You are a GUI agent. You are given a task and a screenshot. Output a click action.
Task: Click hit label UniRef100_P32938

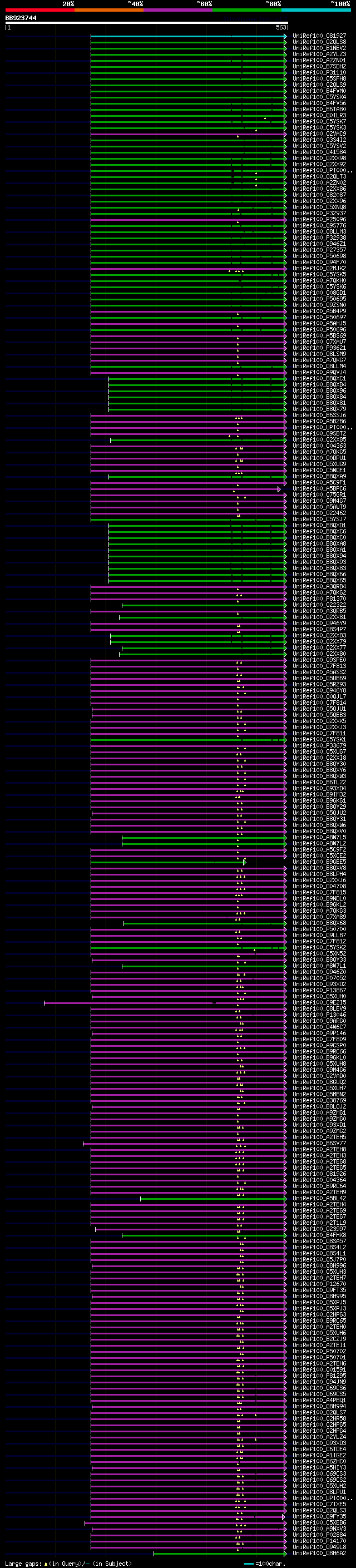pyautogui.click(x=319, y=238)
